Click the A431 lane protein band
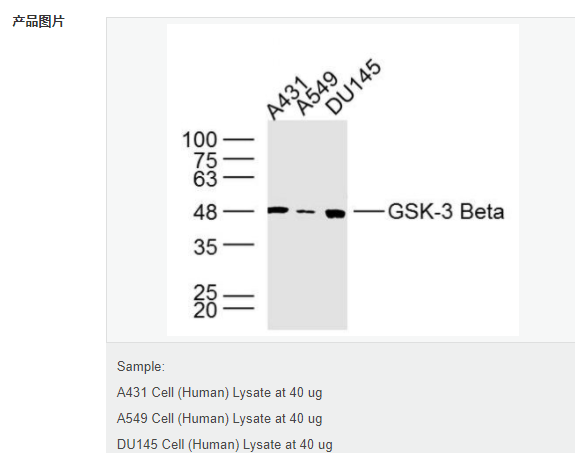The height and width of the screenshot is (453, 575). click(278, 210)
